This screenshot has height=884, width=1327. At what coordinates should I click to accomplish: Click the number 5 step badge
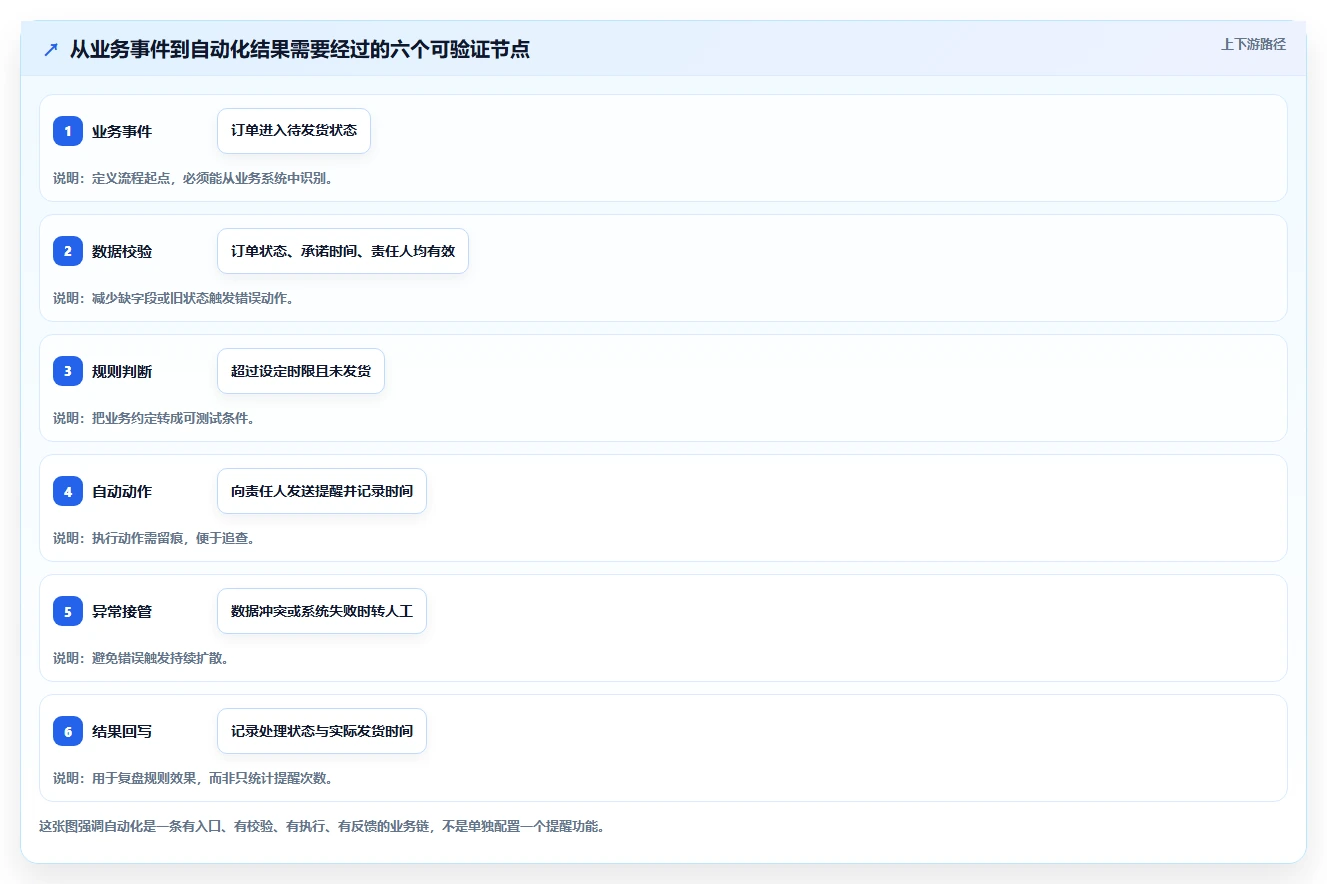[68, 611]
